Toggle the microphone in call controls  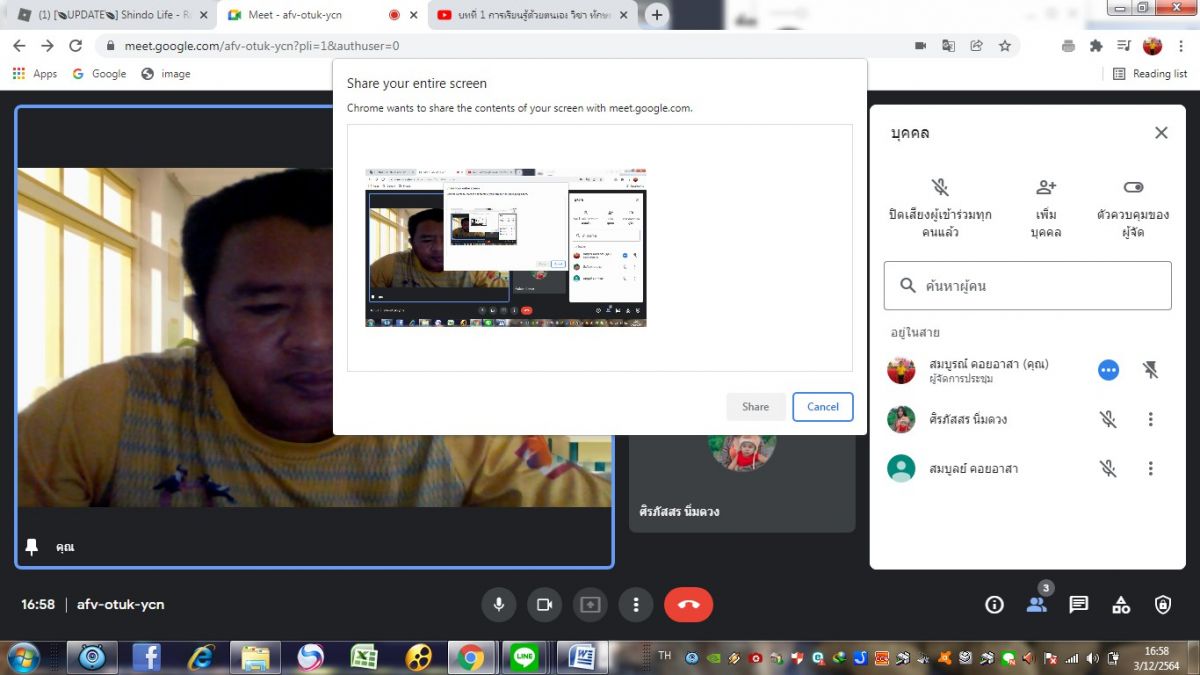tap(498, 604)
